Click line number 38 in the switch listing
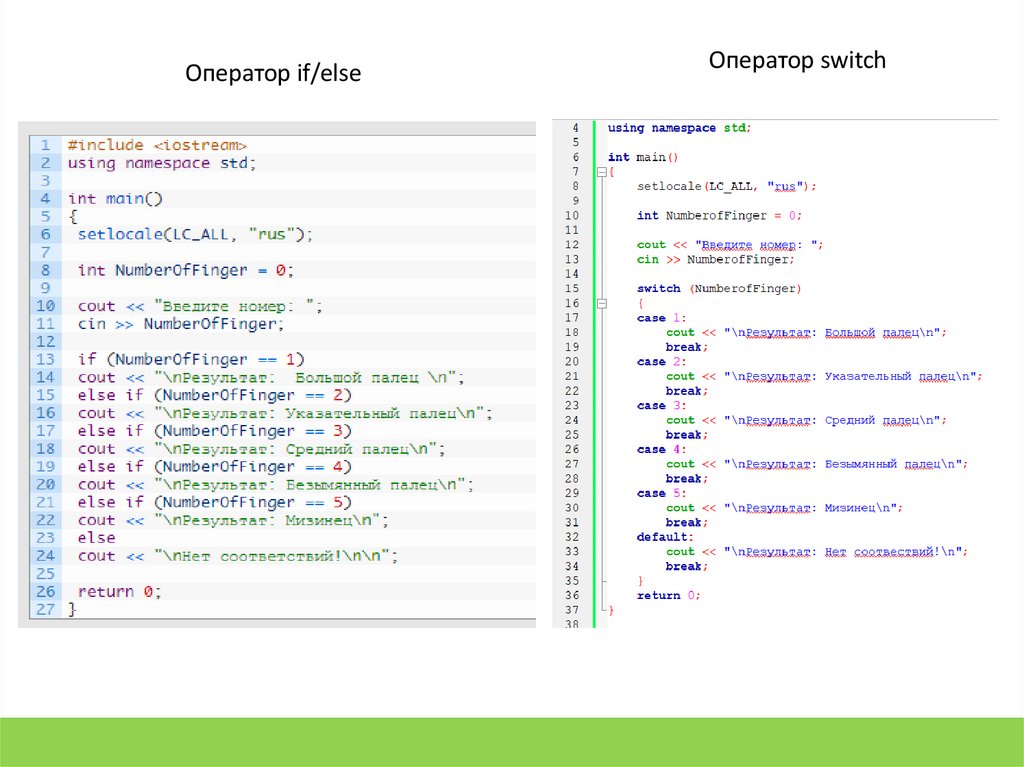1024x767 pixels. [x=572, y=624]
